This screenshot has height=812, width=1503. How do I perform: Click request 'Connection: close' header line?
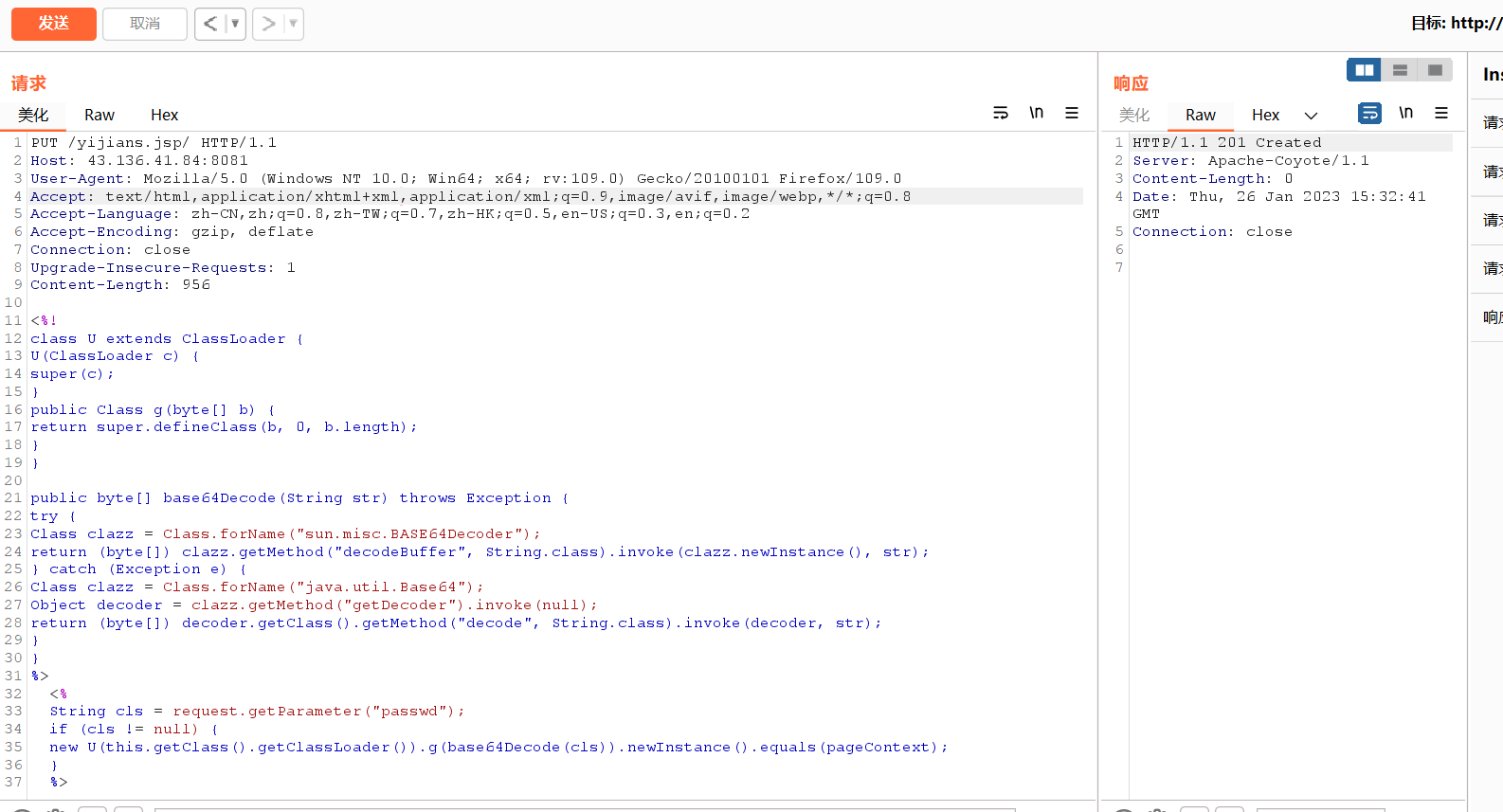click(x=110, y=250)
